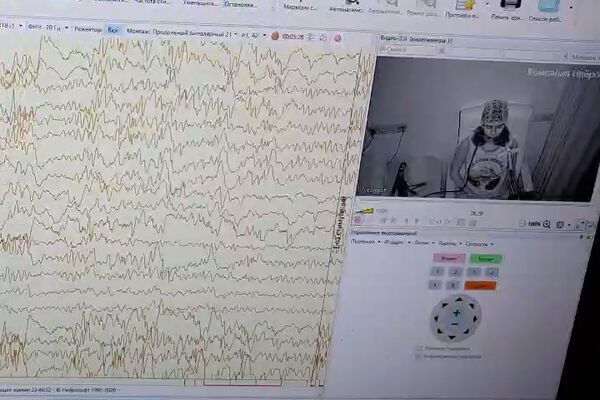Click the pink button in camera control panel
Screen dimensions: 600x400
[x=450, y=258]
